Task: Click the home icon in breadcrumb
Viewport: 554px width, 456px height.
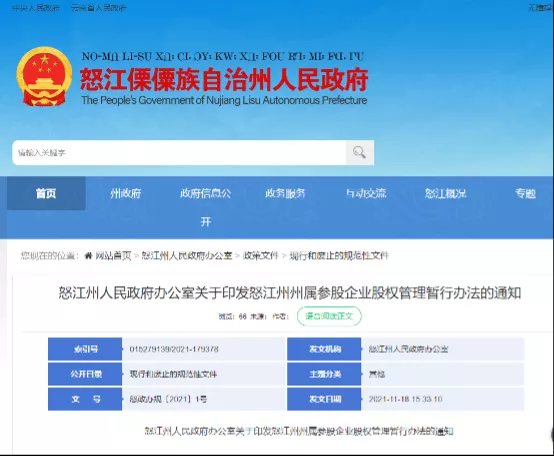Action: (88, 255)
